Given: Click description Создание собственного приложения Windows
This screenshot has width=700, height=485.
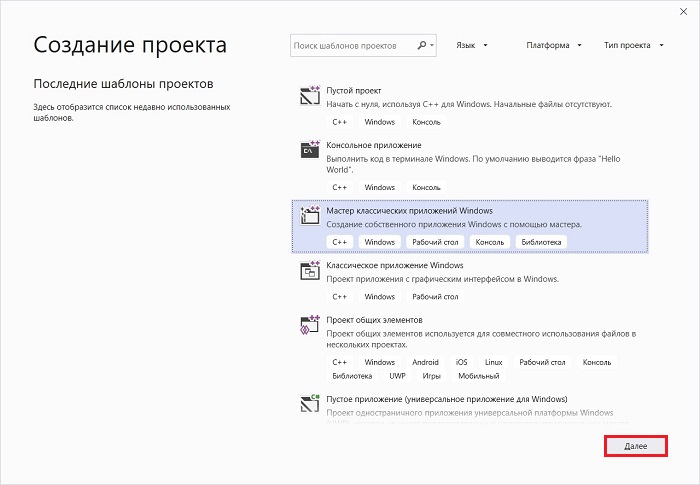Looking at the screenshot, I should click(454, 224).
